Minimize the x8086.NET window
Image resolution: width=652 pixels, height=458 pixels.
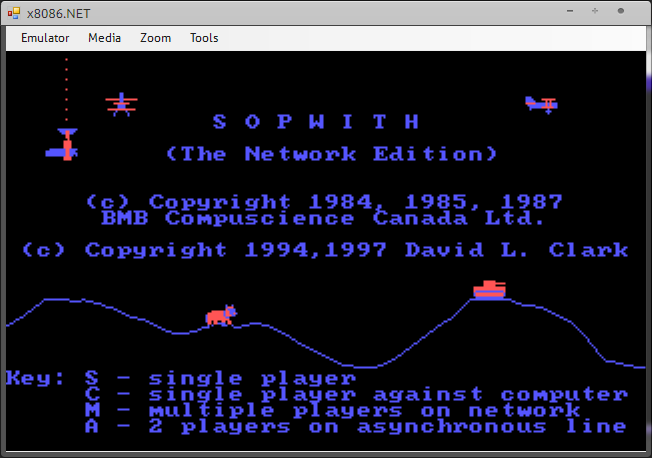click(568, 12)
